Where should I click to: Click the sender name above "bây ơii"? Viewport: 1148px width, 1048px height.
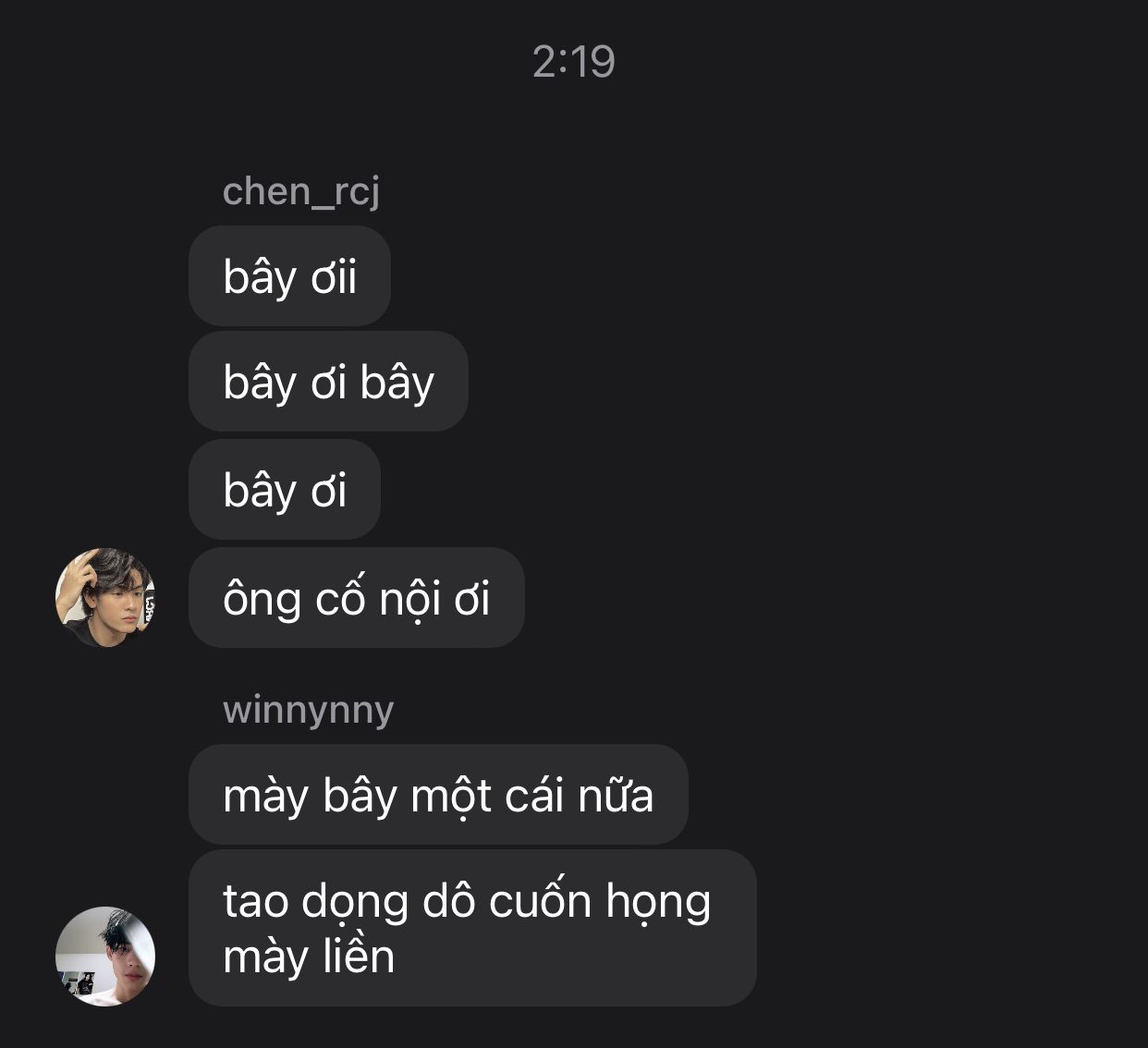[301, 191]
